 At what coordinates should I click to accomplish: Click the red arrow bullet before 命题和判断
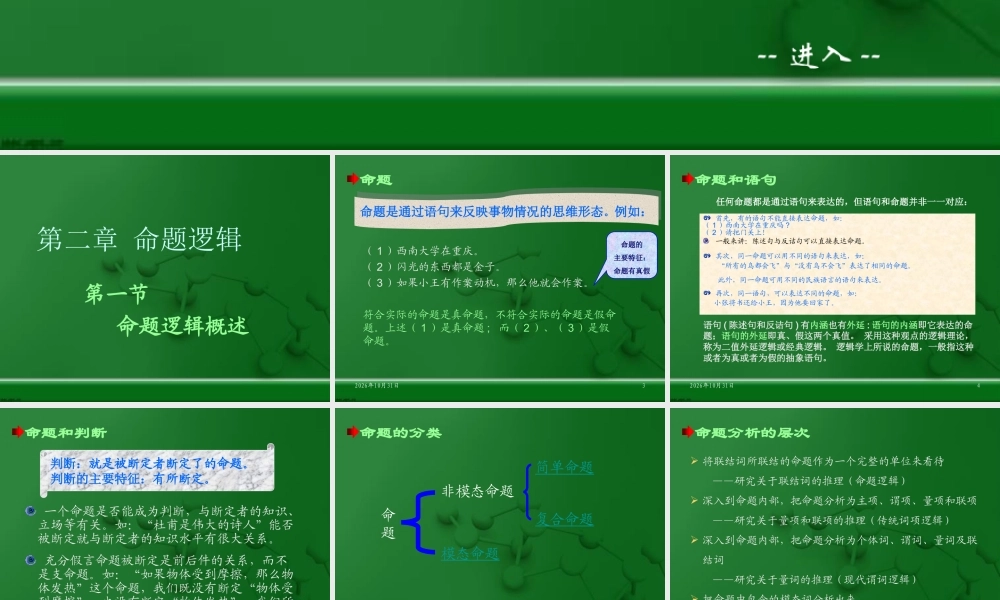tap(17, 432)
